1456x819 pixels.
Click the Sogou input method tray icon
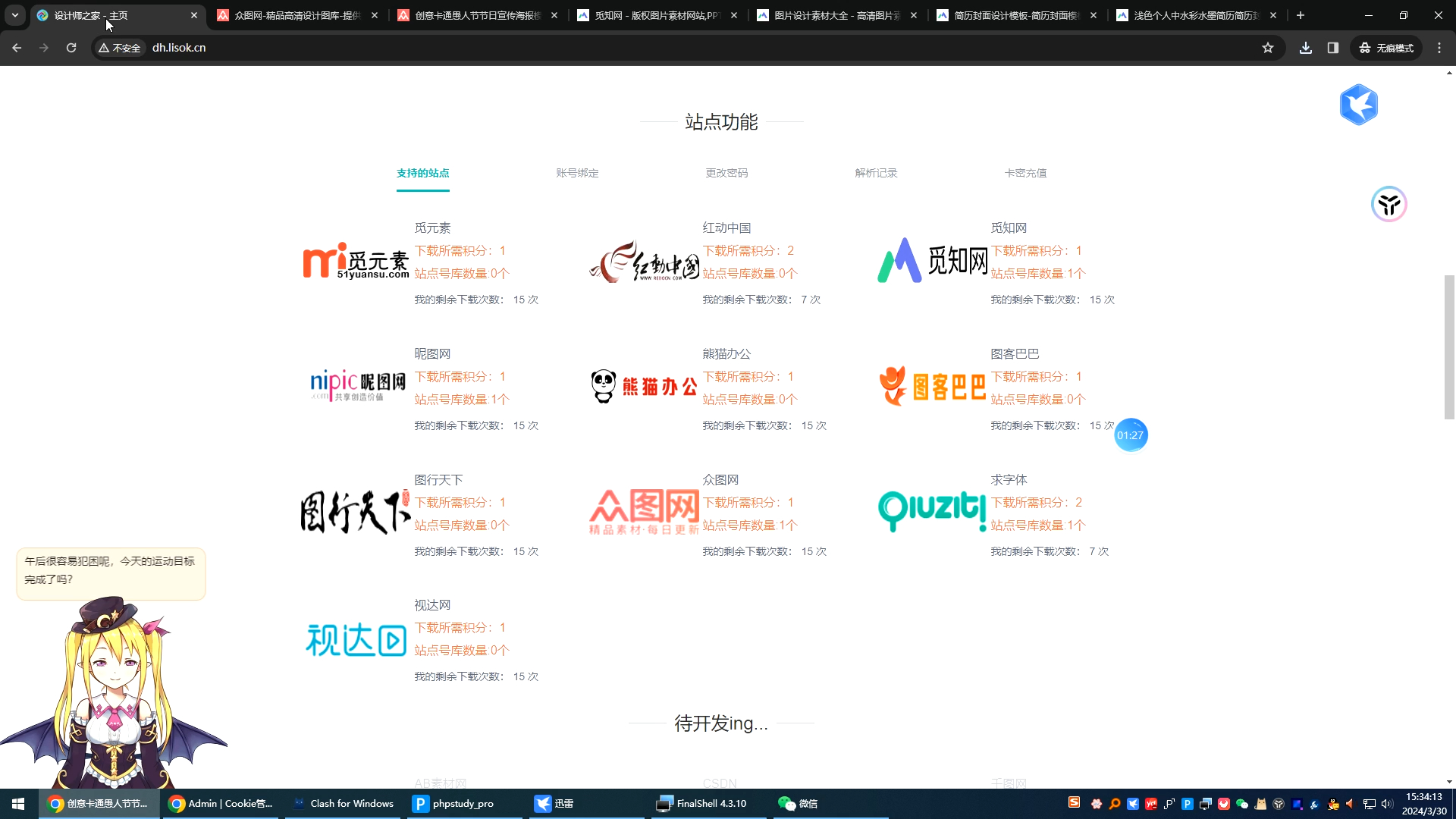pyautogui.click(x=1074, y=802)
